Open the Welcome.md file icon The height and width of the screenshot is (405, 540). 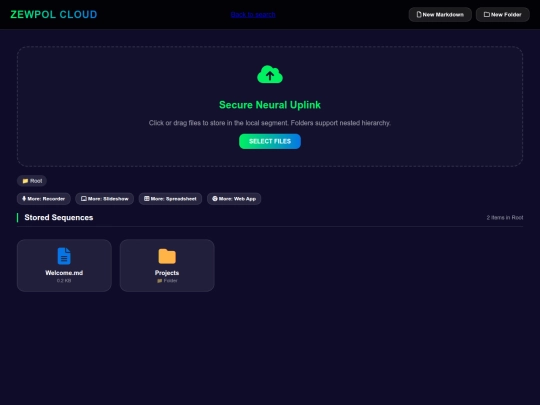tap(64, 256)
